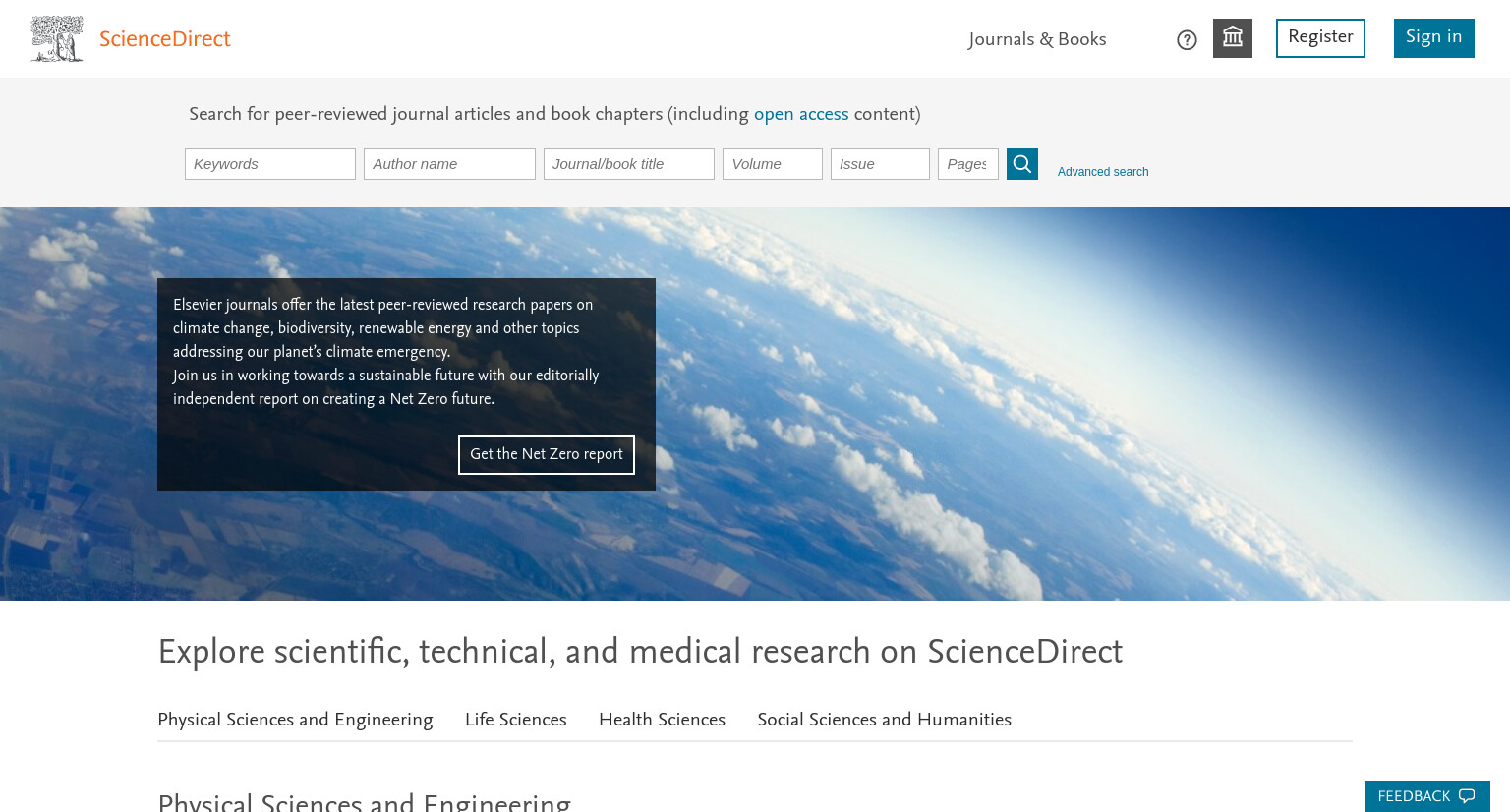This screenshot has height=812, width=1510.
Task: Select Physical Sciences and Engineering tab
Action: [295, 720]
